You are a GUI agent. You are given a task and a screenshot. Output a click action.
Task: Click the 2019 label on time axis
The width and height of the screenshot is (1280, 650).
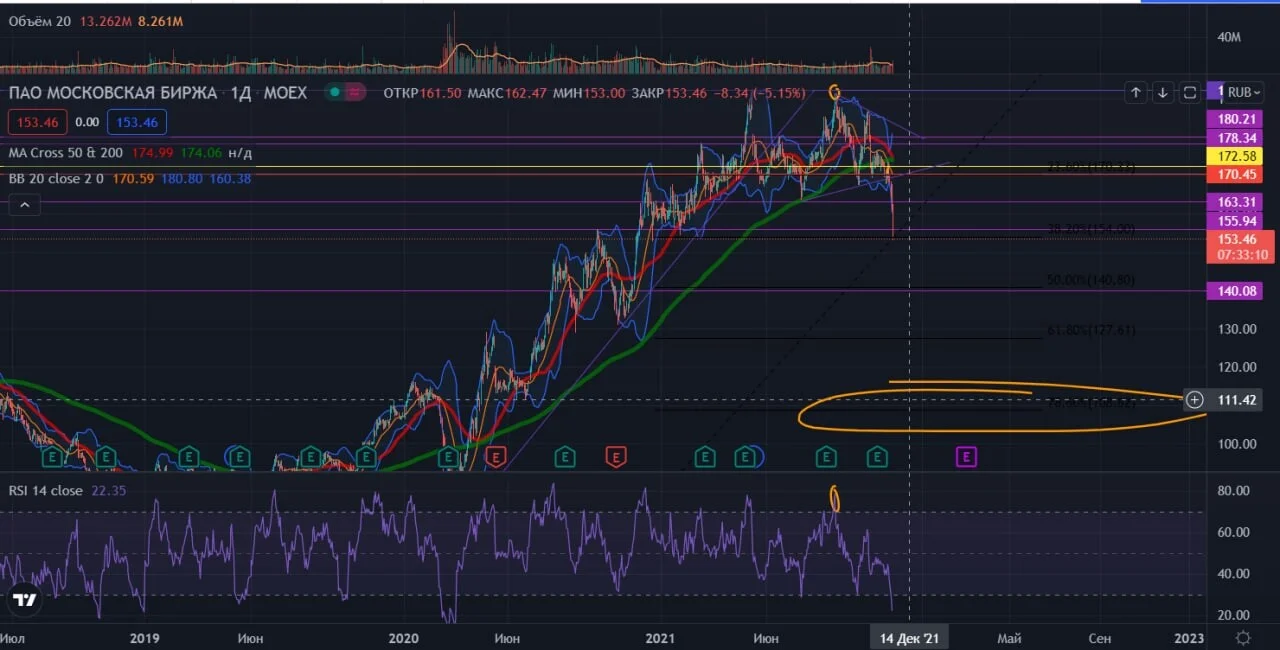click(145, 637)
